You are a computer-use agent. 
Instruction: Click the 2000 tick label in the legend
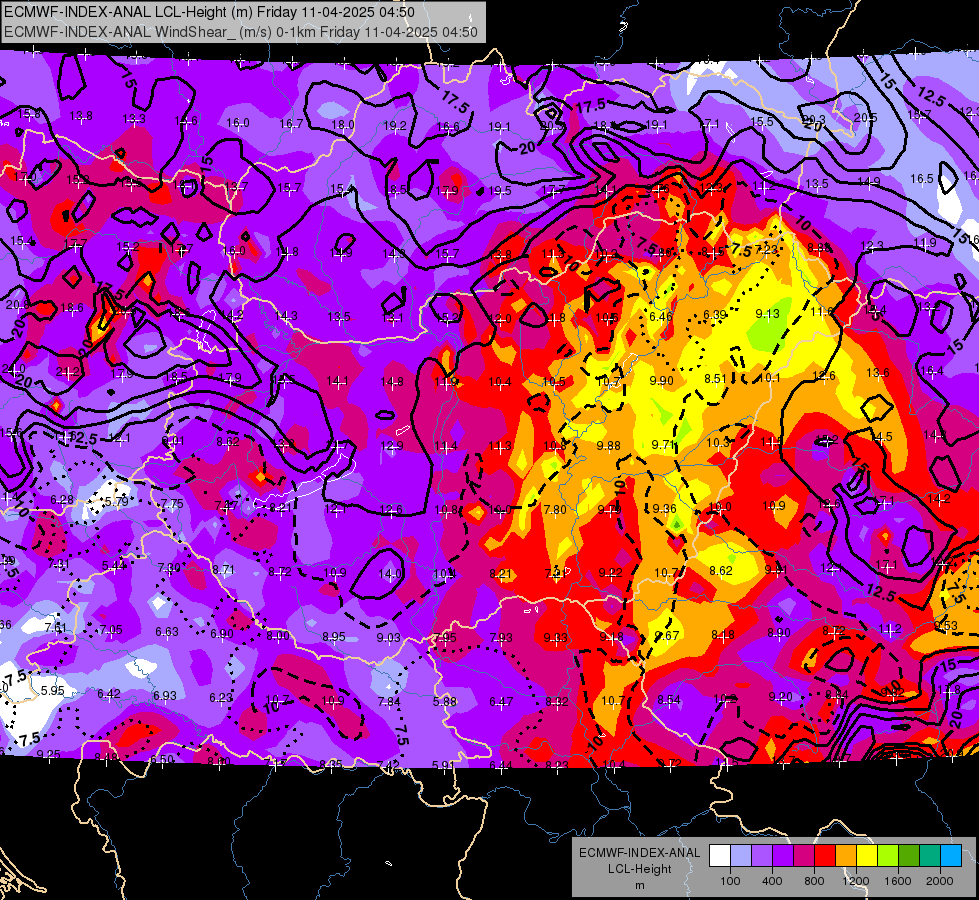[x=939, y=881]
